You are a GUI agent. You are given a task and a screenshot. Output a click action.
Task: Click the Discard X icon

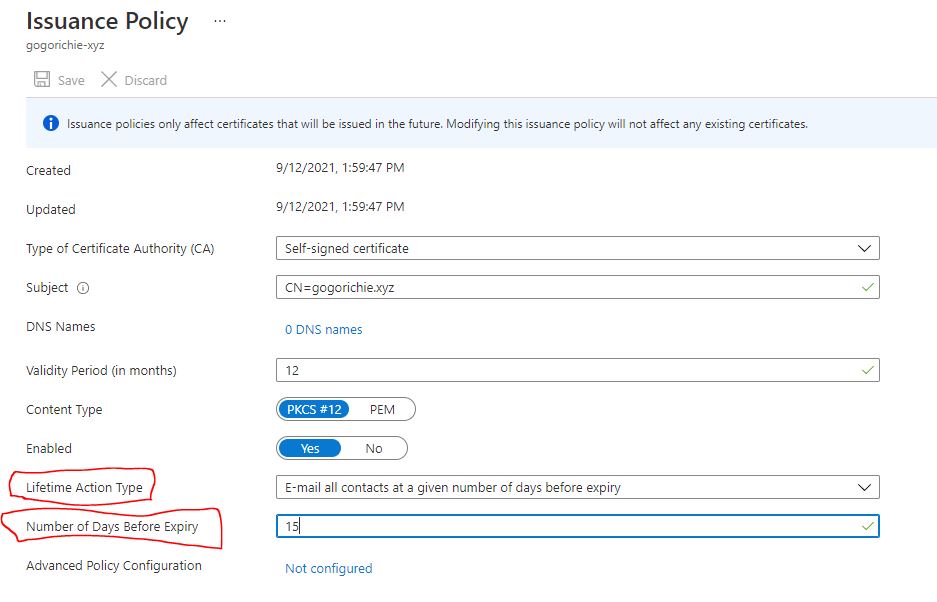point(109,80)
